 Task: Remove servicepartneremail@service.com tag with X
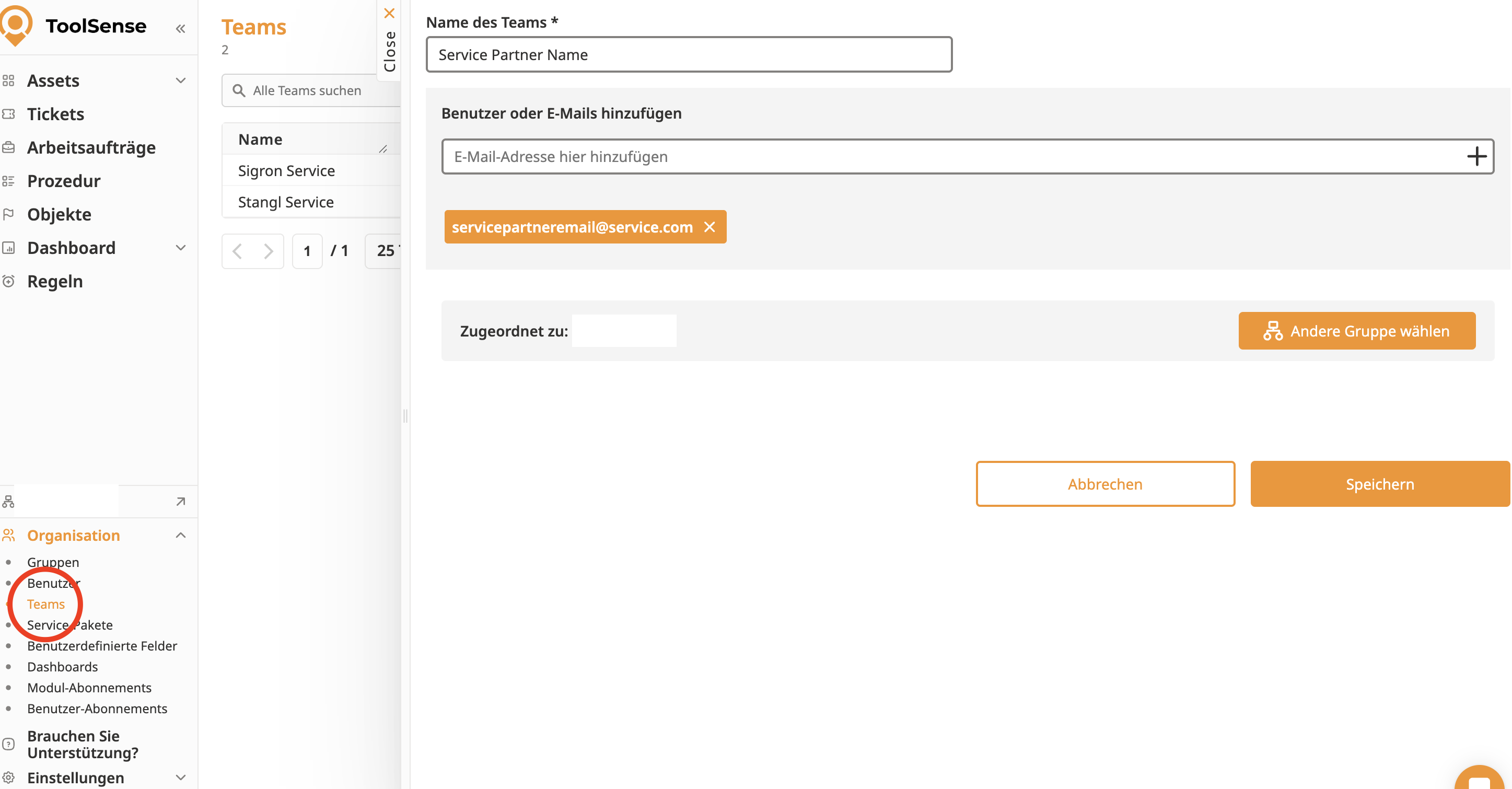pos(710,227)
